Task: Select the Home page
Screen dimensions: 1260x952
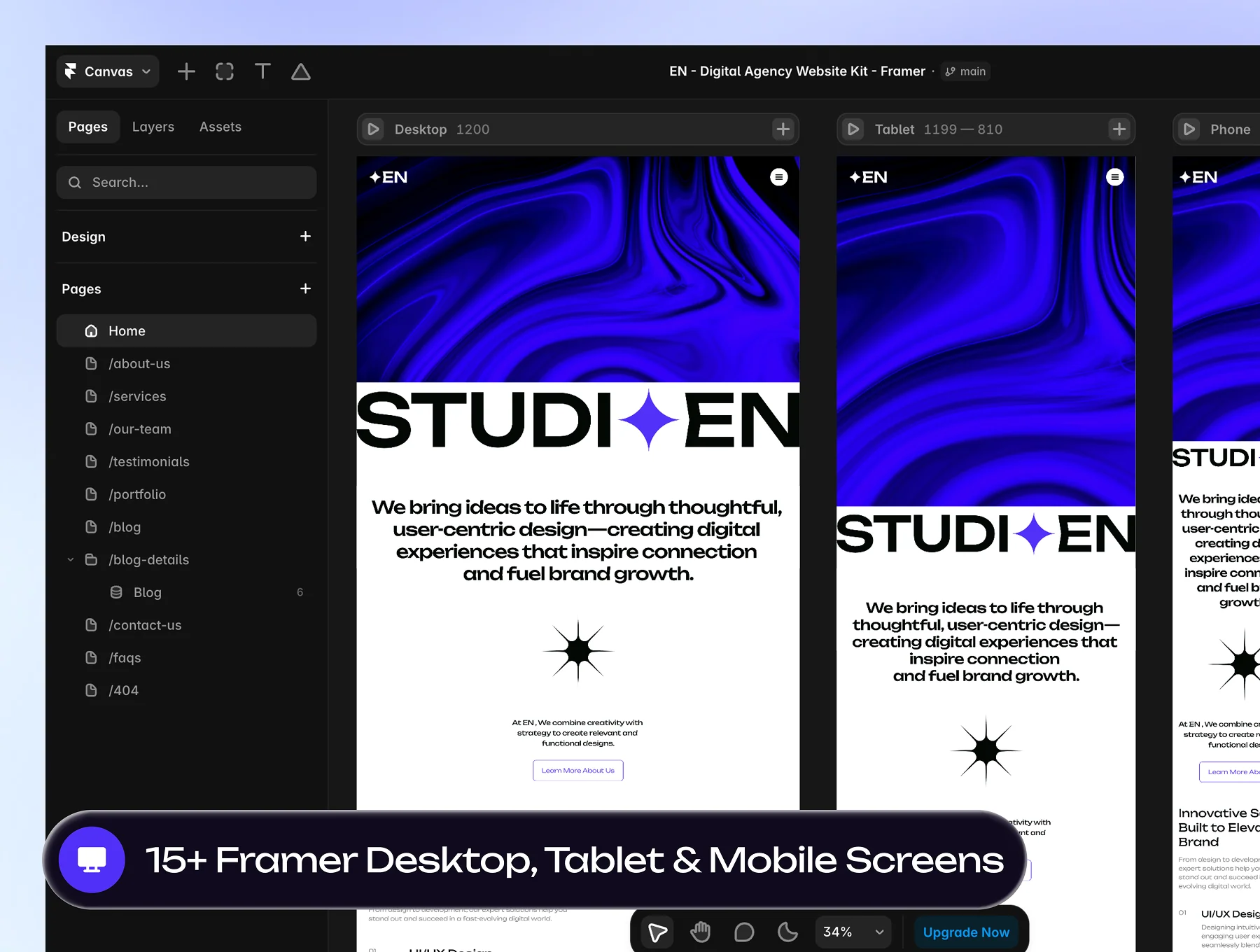Action: tap(186, 330)
